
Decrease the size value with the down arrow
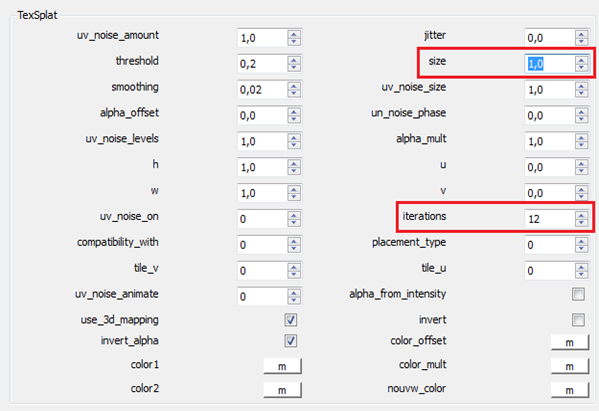point(581,68)
